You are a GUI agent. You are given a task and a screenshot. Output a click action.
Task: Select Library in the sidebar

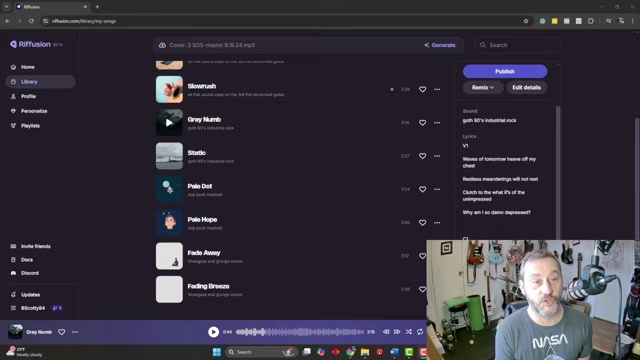40,82
